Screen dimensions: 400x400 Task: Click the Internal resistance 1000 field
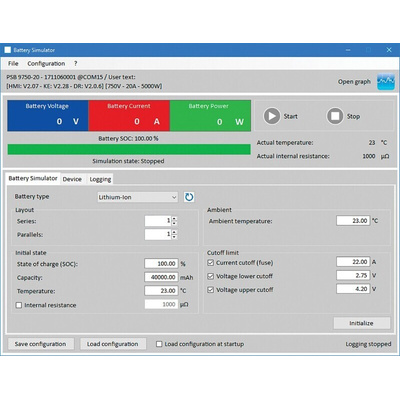click(x=161, y=304)
